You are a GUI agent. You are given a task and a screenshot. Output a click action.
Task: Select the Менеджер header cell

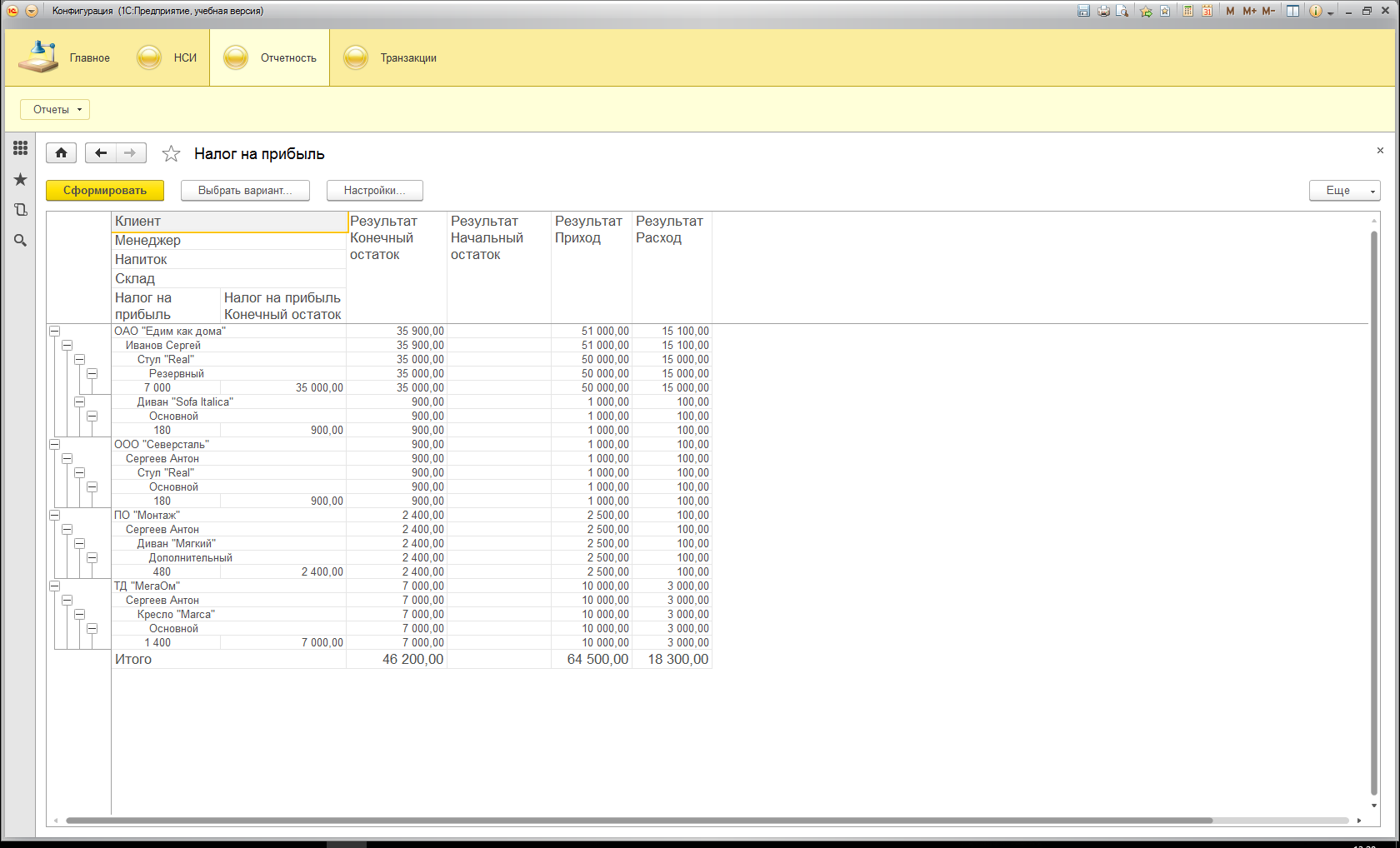click(229, 240)
